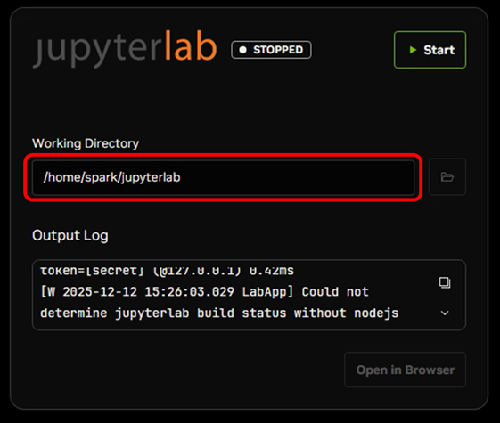Image resolution: width=500 pixels, height=423 pixels.
Task: Browse folders with the folder icon
Action: point(447,177)
